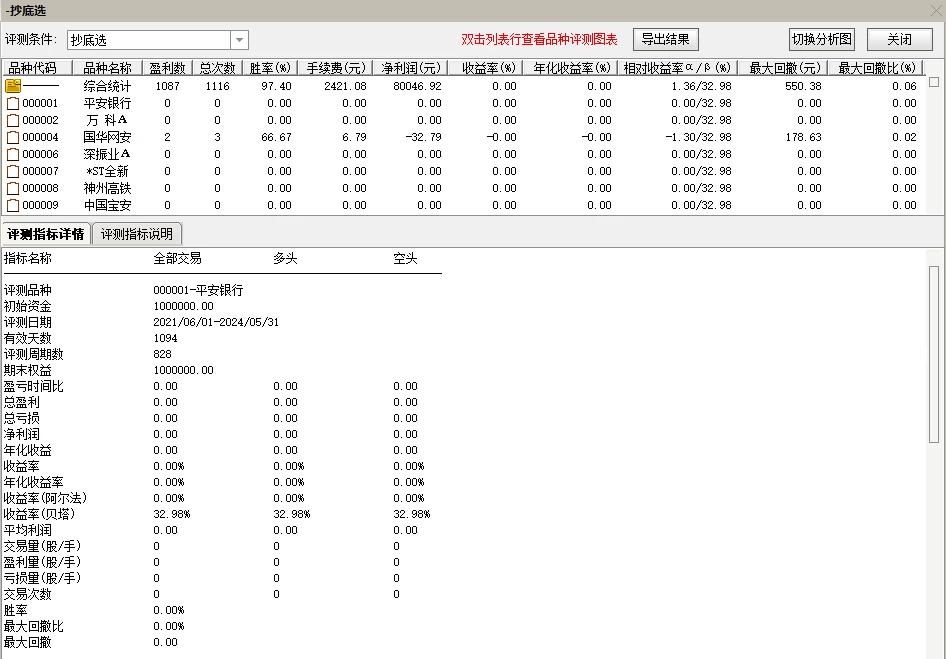The image size is (946, 659).
Task: Sort by the 最大回撤(元) column header
Action: (783, 68)
